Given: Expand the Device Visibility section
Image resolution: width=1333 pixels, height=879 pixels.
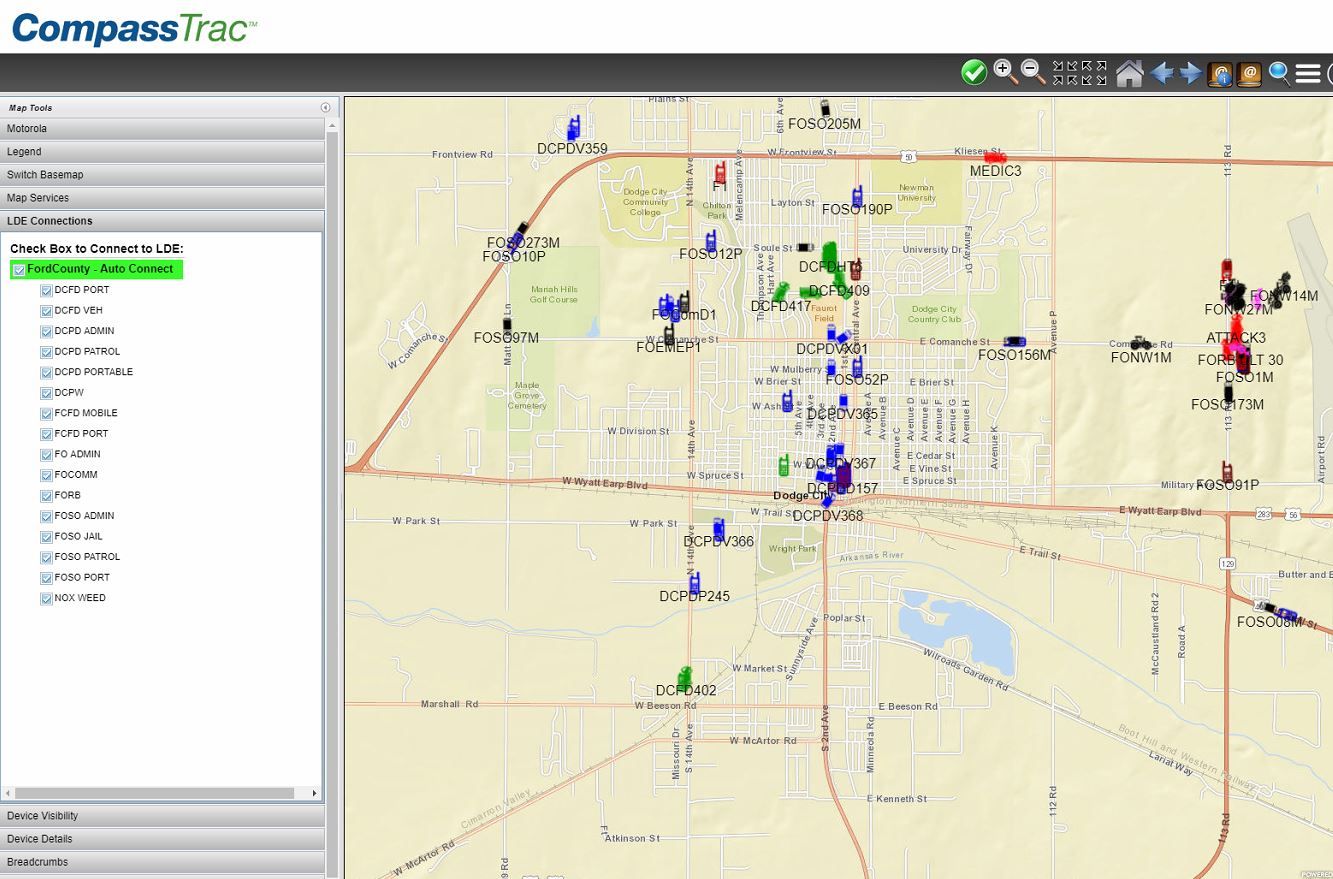Looking at the screenshot, I should tap(162, 816).
